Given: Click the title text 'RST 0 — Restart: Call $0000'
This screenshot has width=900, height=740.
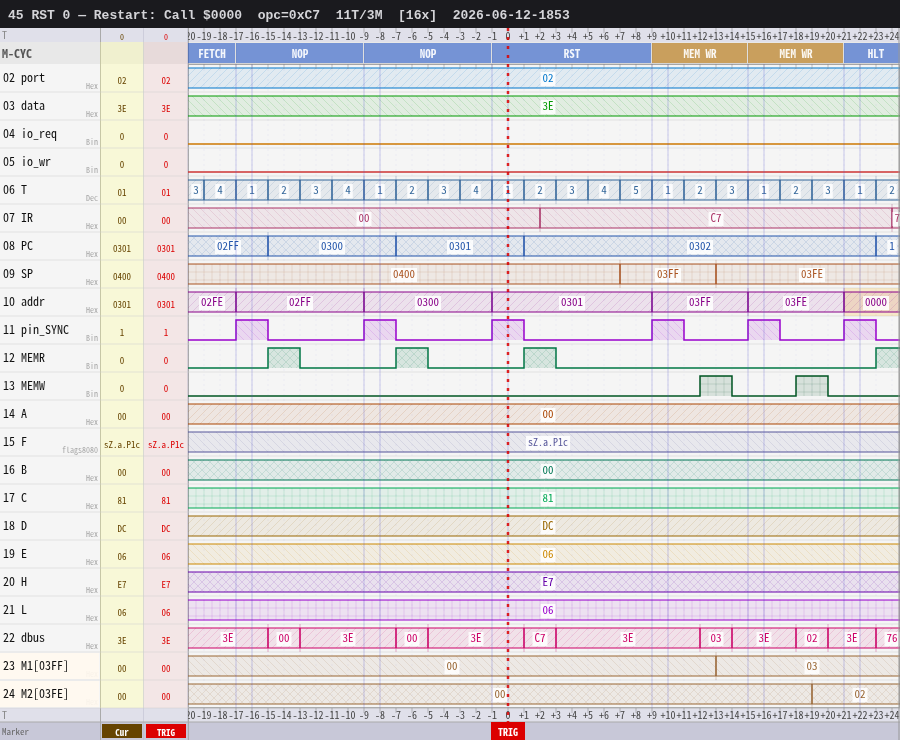Looking at the screenshot, I should pos(136,15).
